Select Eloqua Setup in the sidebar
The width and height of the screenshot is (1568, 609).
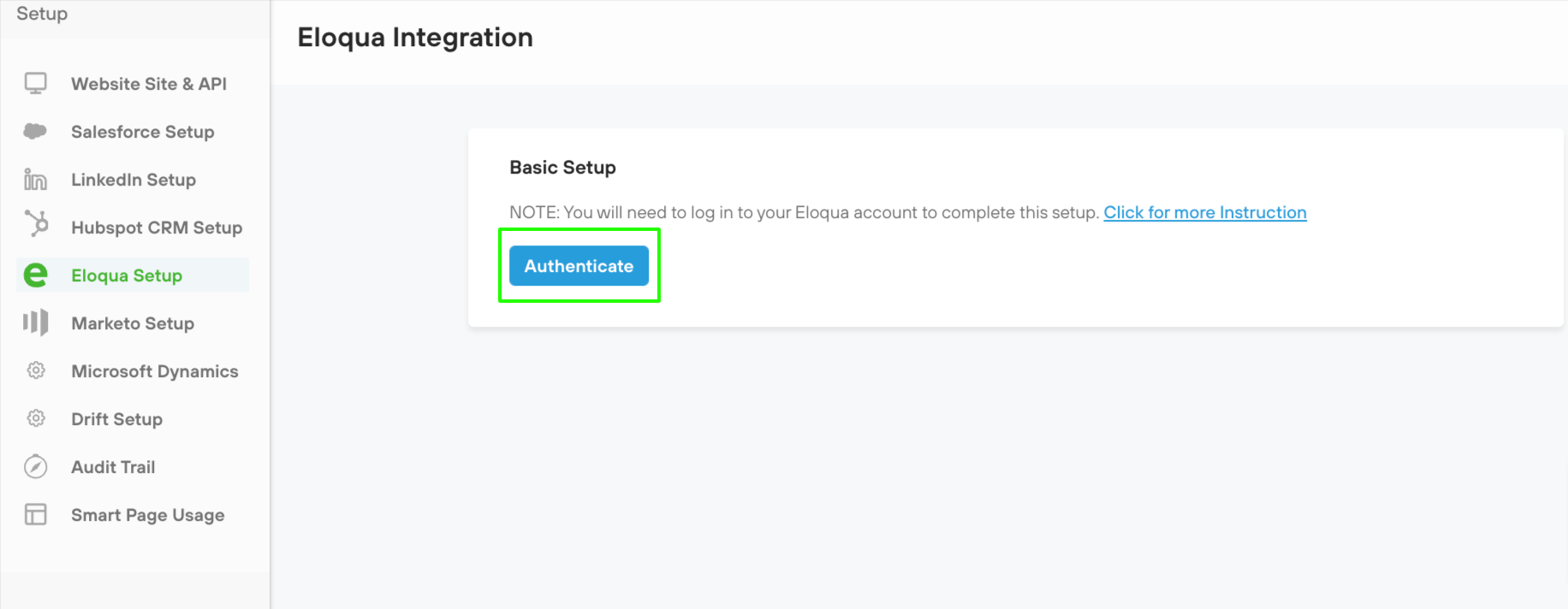point(127,275)
